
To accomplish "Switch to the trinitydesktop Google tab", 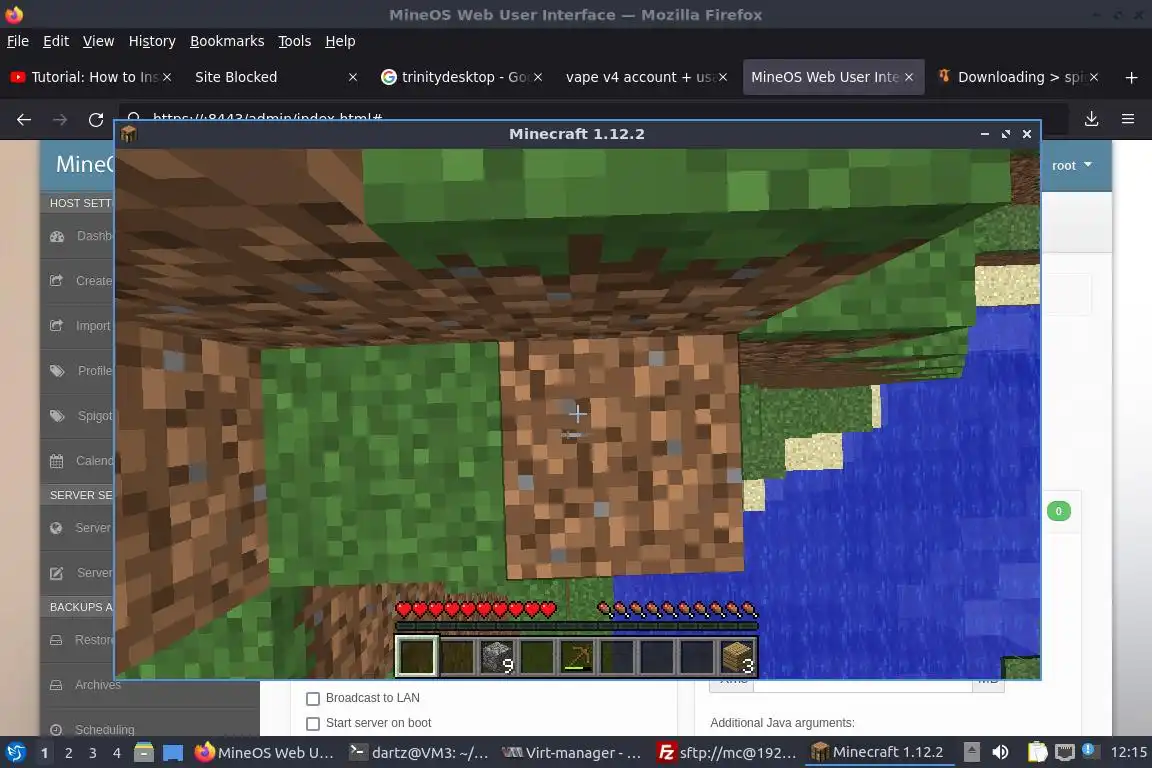I will 461,77.
